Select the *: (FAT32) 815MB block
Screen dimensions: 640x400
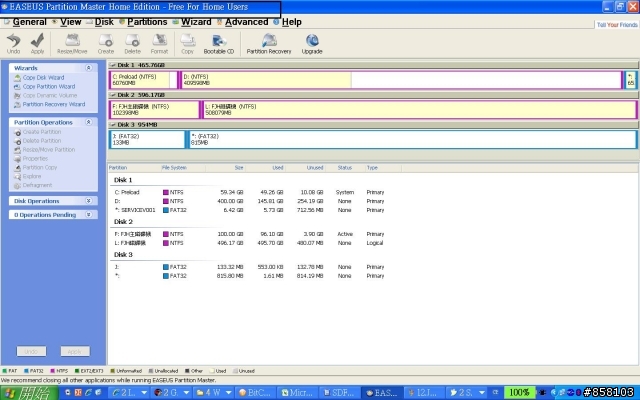[412, 140]
